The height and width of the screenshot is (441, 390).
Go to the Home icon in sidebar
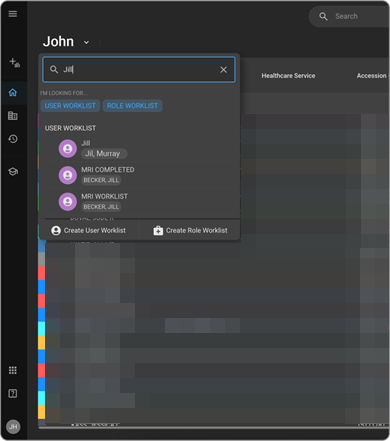pos(13,92)
